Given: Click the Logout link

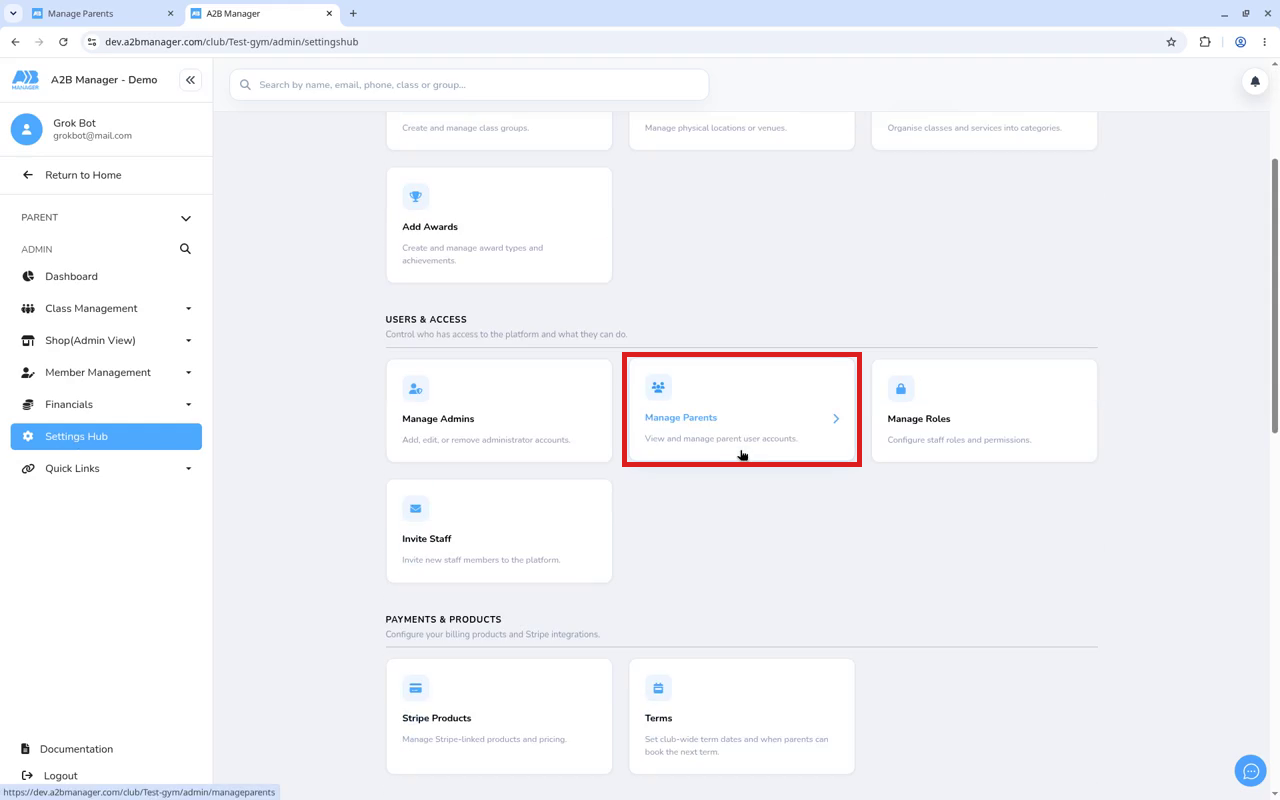Looking at the screenshot, I should pos(60,776).
